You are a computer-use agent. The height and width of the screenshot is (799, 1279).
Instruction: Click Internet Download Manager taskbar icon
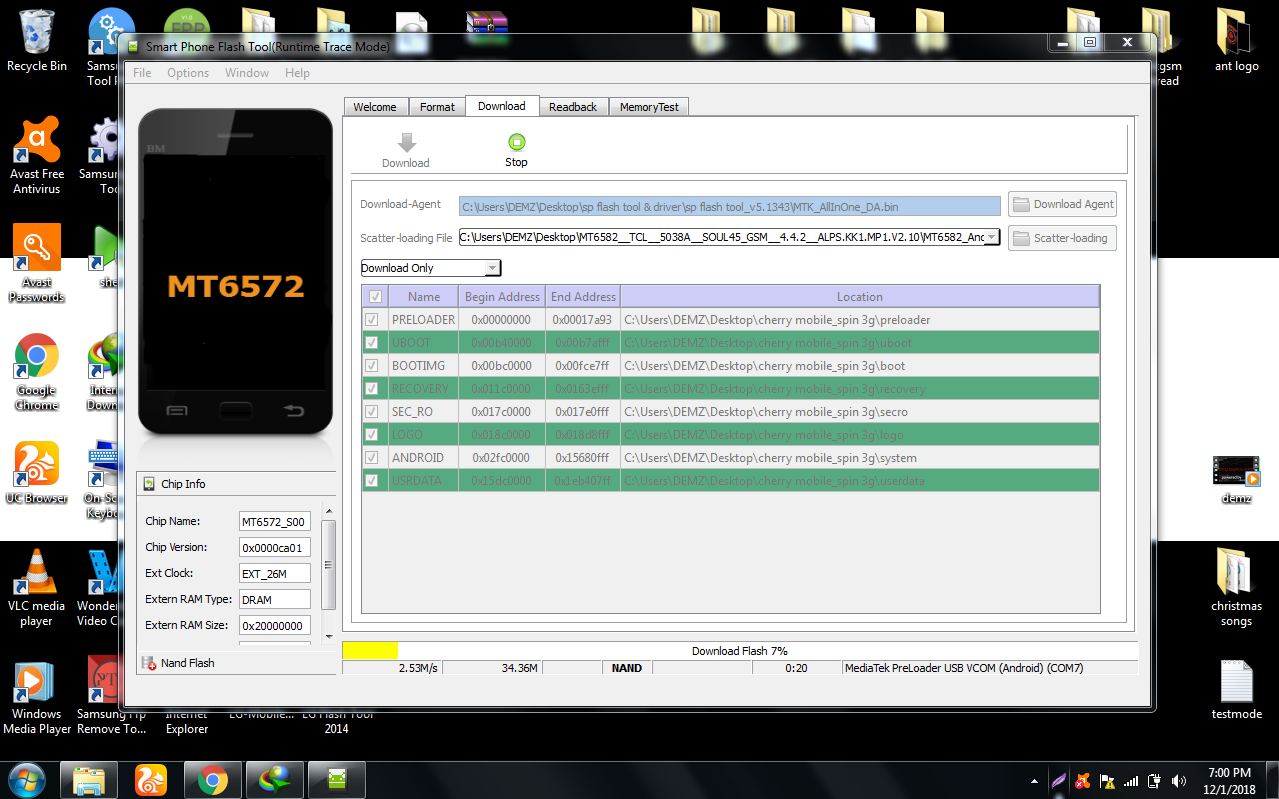tap(274, 779)
